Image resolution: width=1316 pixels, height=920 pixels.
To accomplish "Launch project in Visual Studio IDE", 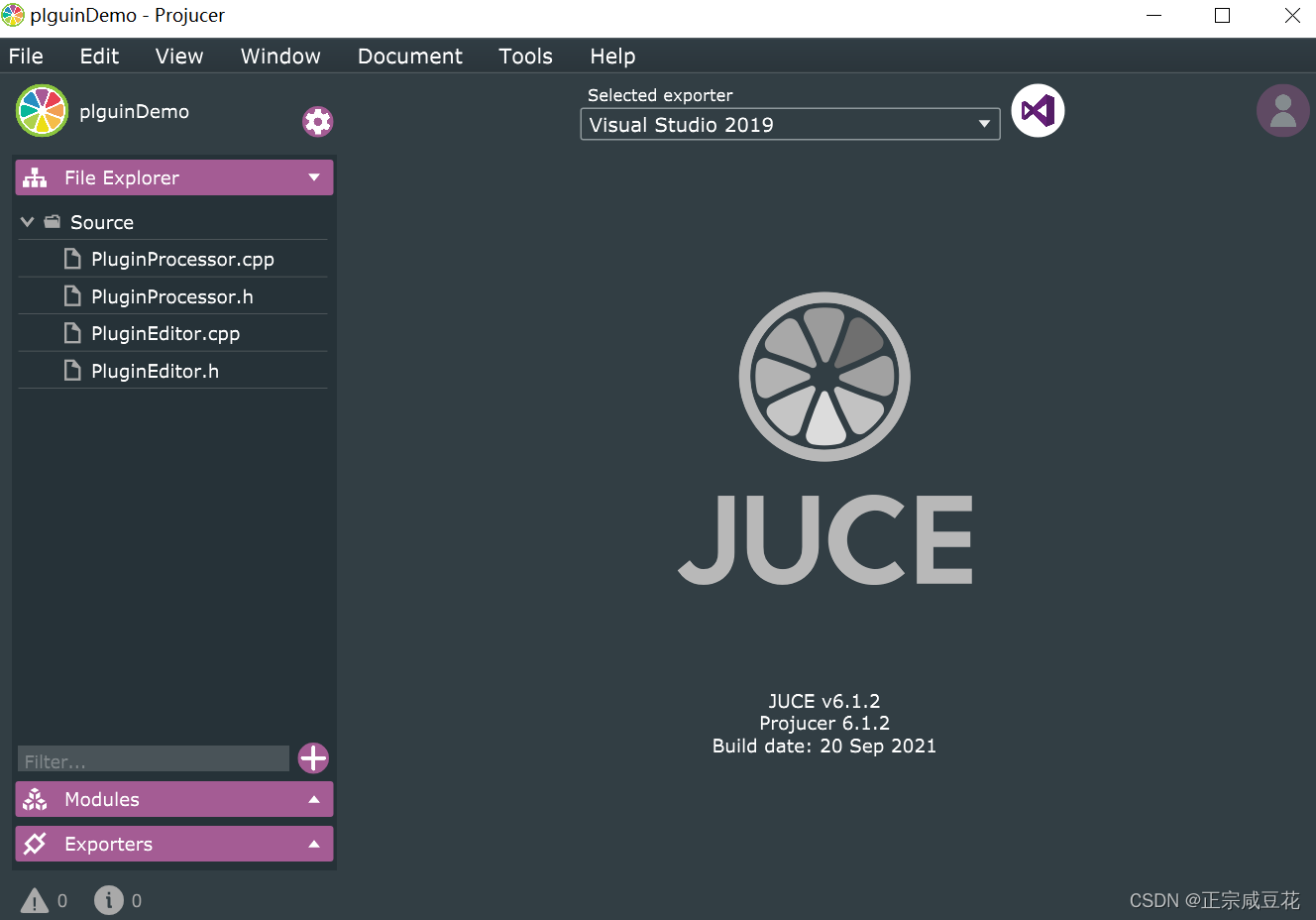I will (1038, 111).
